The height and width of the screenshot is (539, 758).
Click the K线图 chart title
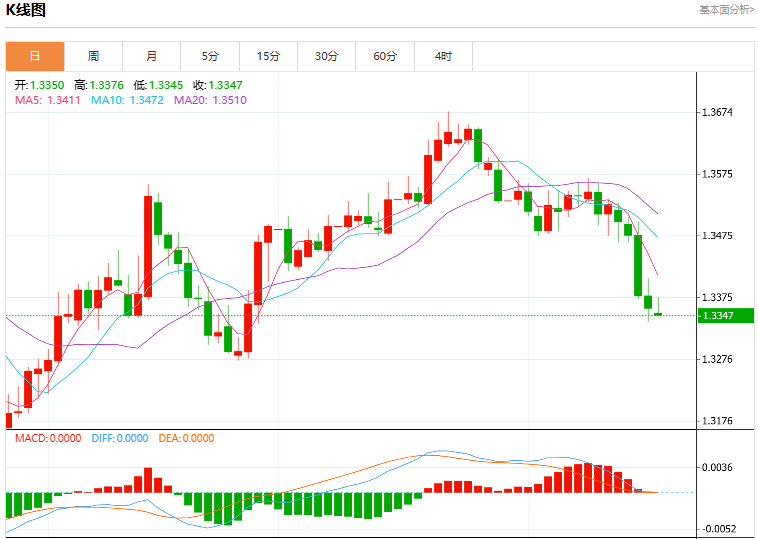pyautogui.click(x=26, y=10)
